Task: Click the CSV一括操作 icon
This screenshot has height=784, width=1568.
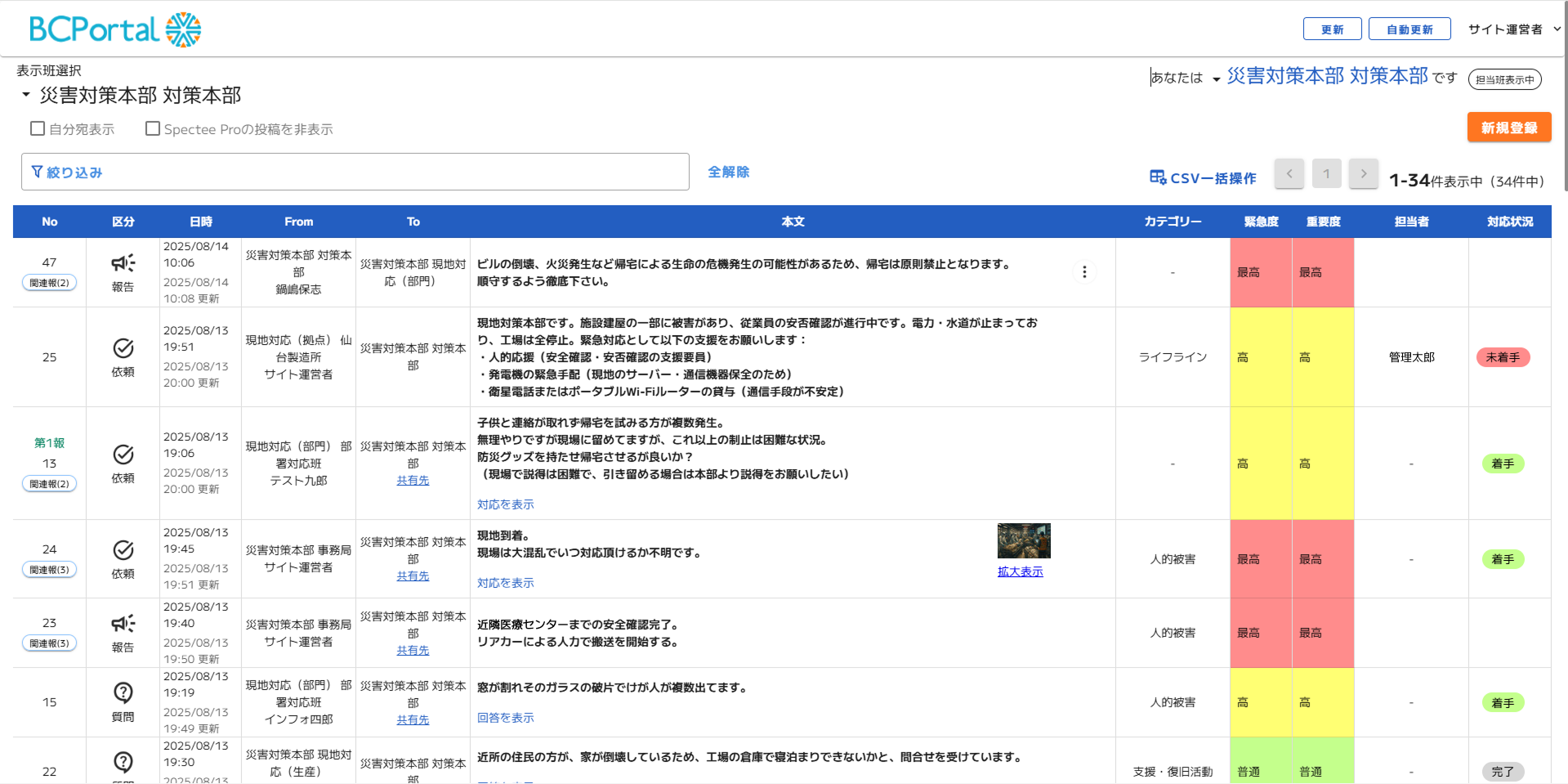Action: click(1158, 177)
